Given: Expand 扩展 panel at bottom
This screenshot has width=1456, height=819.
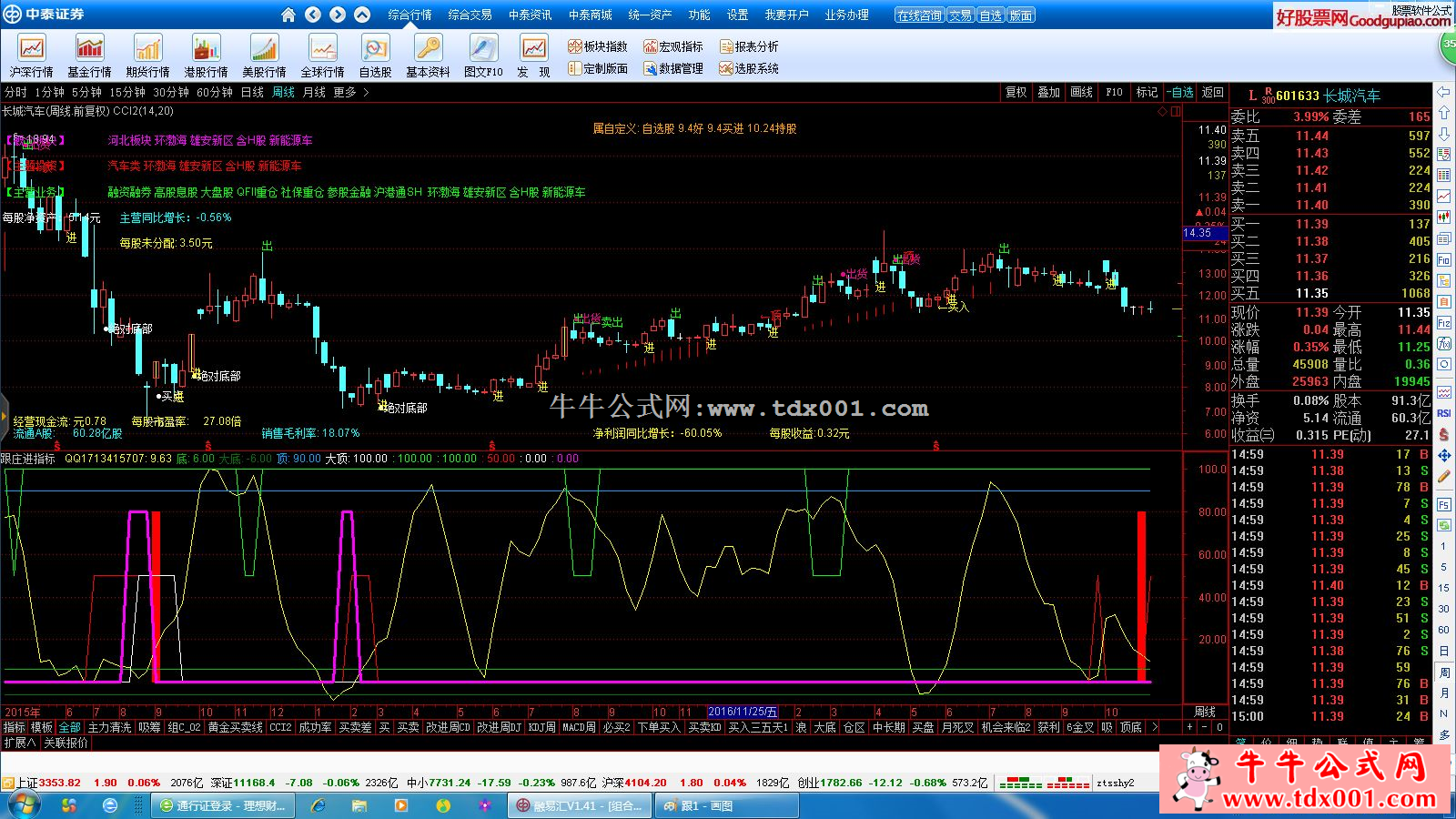Looking at the screenshot, I should click(20, 743).
